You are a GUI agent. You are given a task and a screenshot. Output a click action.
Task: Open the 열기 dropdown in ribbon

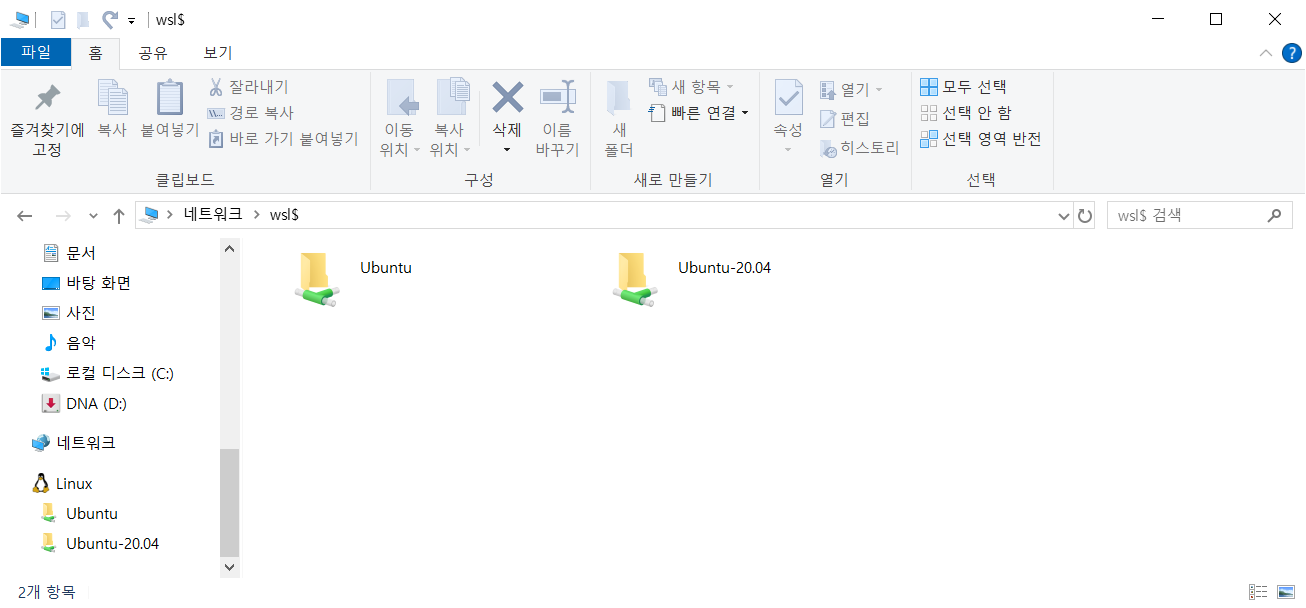click(x=851, y=90)
